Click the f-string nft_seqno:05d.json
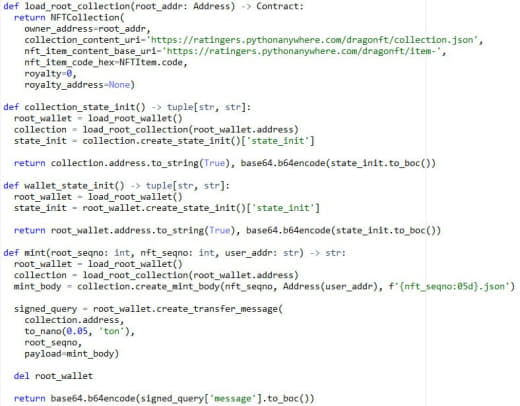Viewport: 520px width, 406px height. 452,287
